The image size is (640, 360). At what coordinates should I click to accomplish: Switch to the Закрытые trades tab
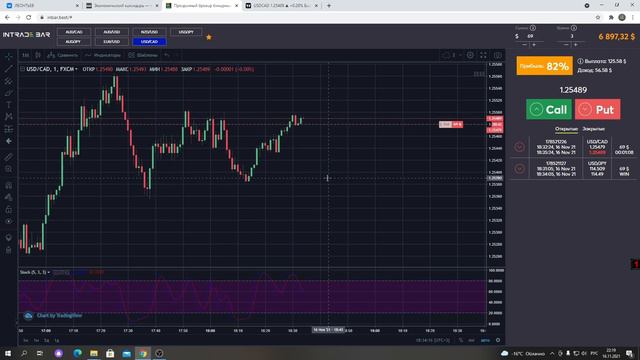pyautogui.click(x=593, y=129)
